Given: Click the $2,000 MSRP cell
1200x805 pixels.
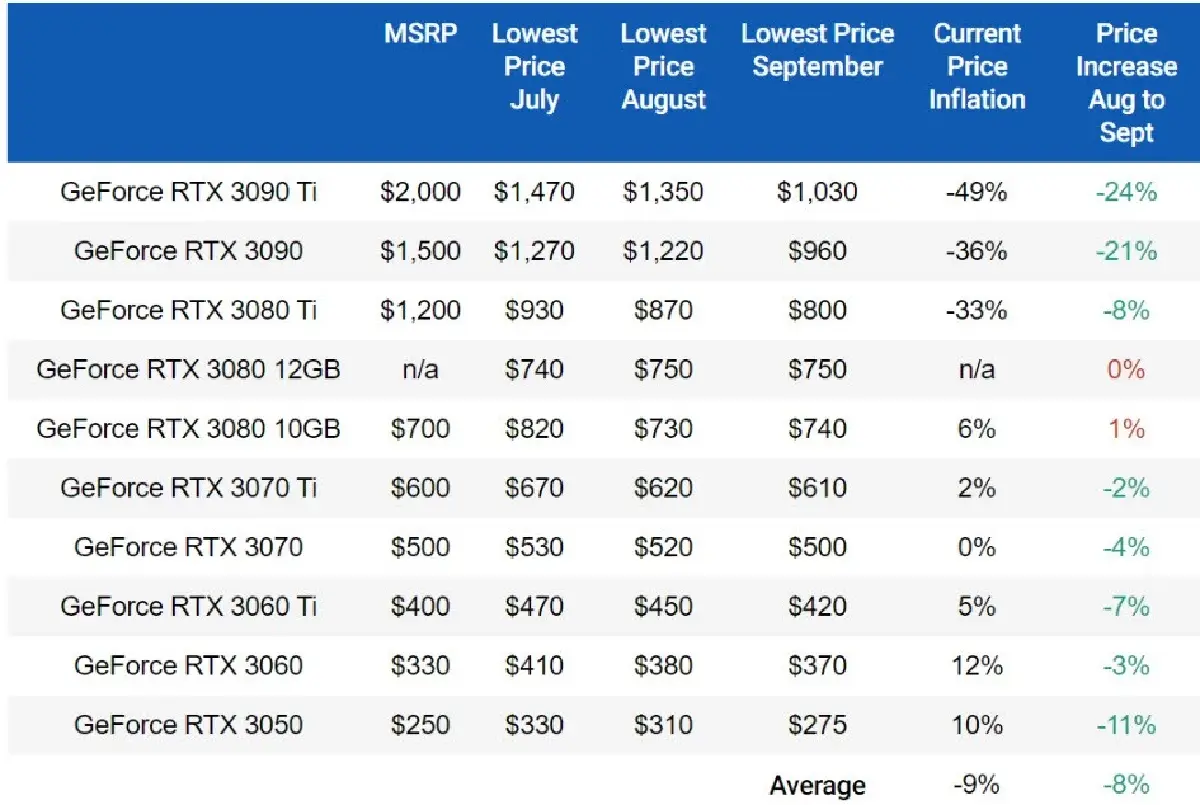Looking at the screenshot, I should pyautogui.click(x=420, y=191).
